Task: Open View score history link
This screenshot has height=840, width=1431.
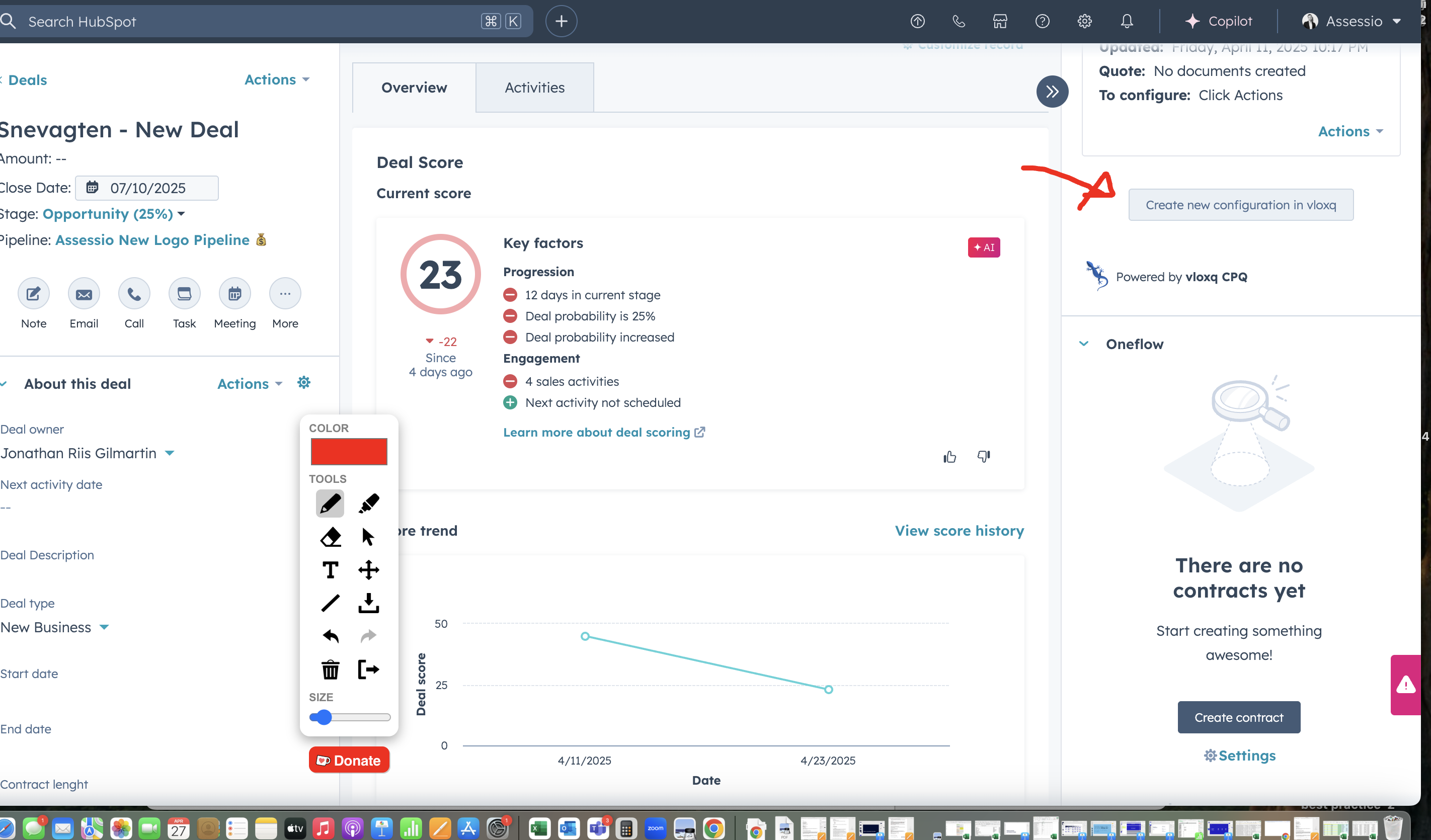Action: (x=959, y=531)
